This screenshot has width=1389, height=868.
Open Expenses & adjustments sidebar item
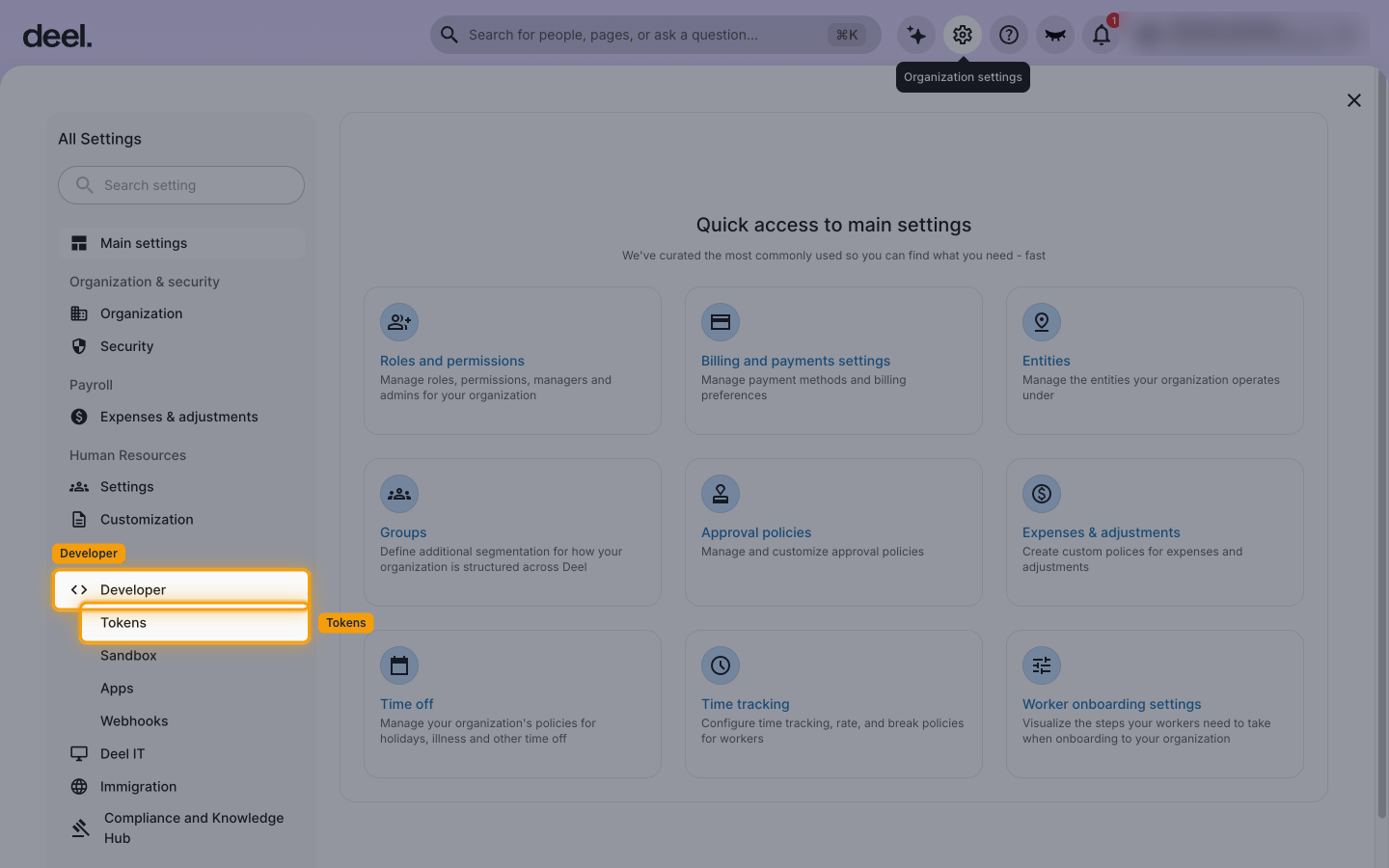pyautogui.click(x=181, y=417)
